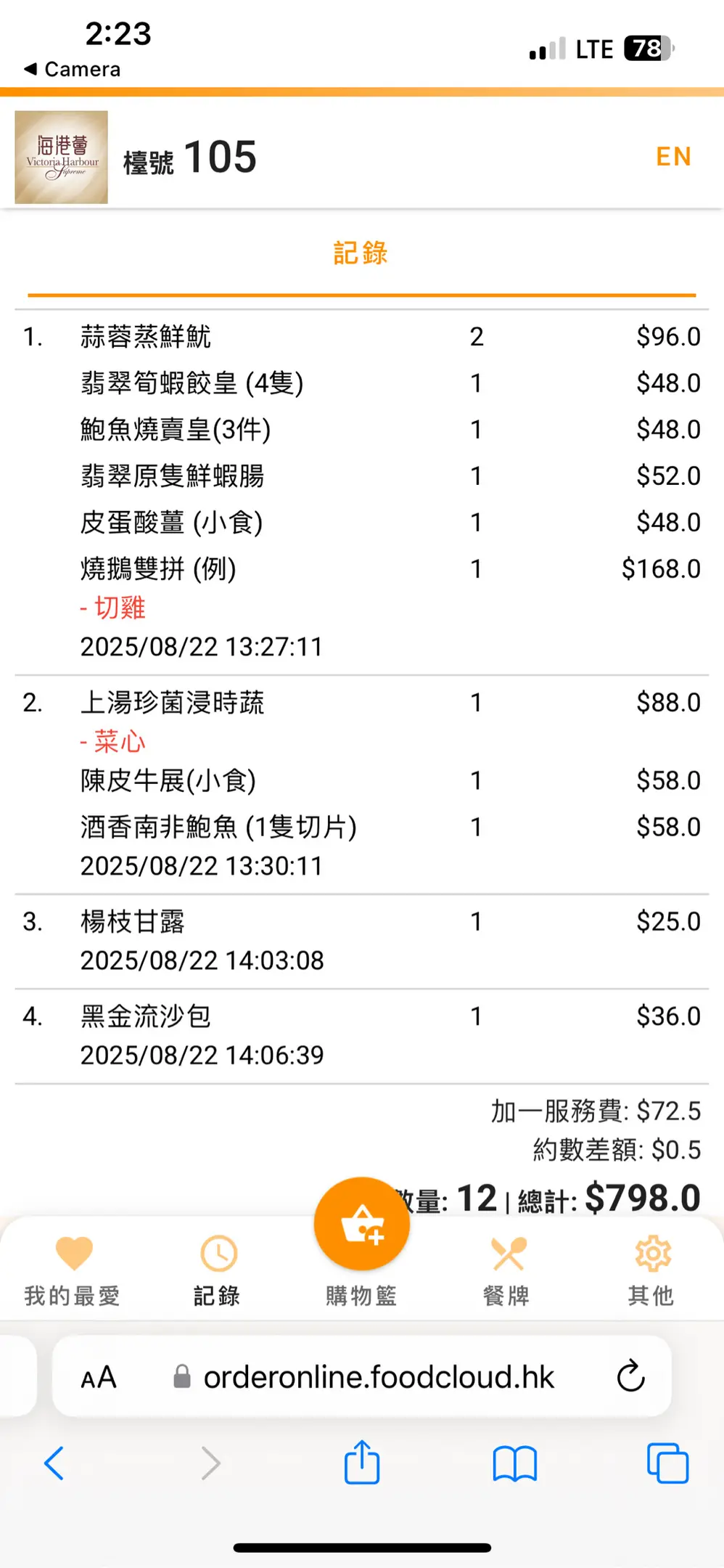The image size is (724, 1568).
Task: Tap the 燒鵝雙拼 (例) order item
Action: click(x=158, y=569)
